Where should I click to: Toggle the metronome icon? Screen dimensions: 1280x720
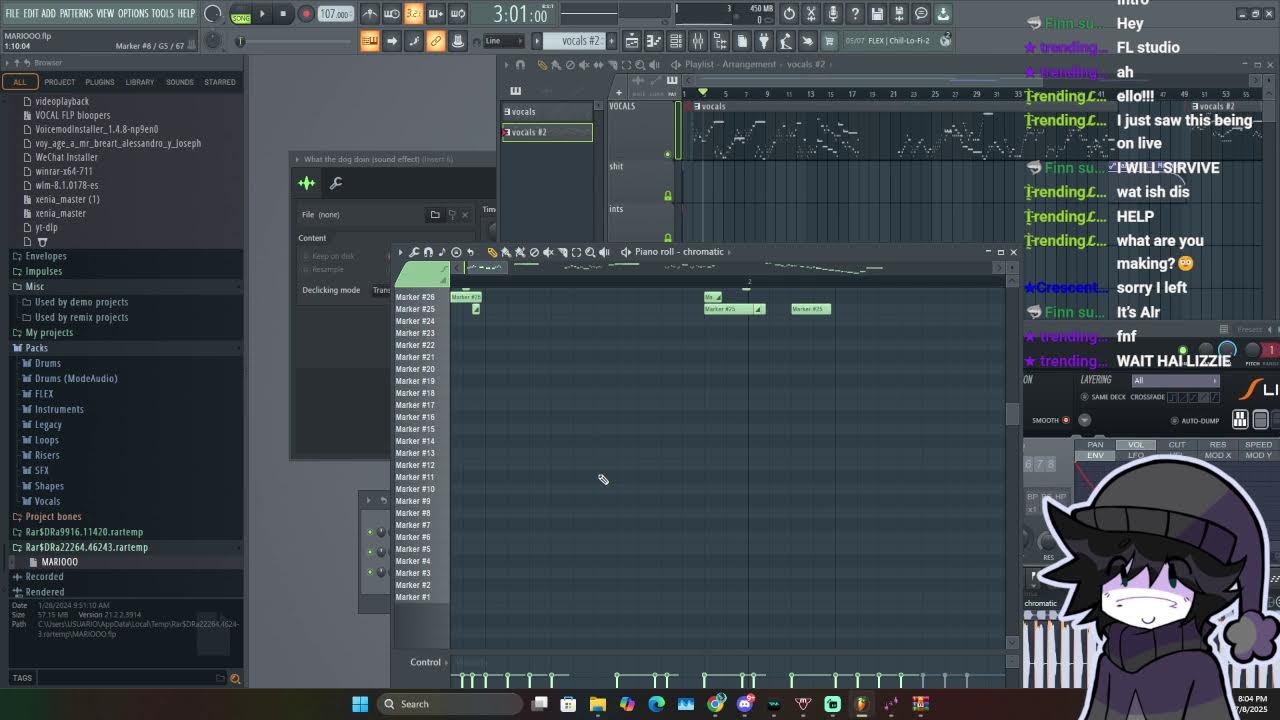(x=370, y=14)
